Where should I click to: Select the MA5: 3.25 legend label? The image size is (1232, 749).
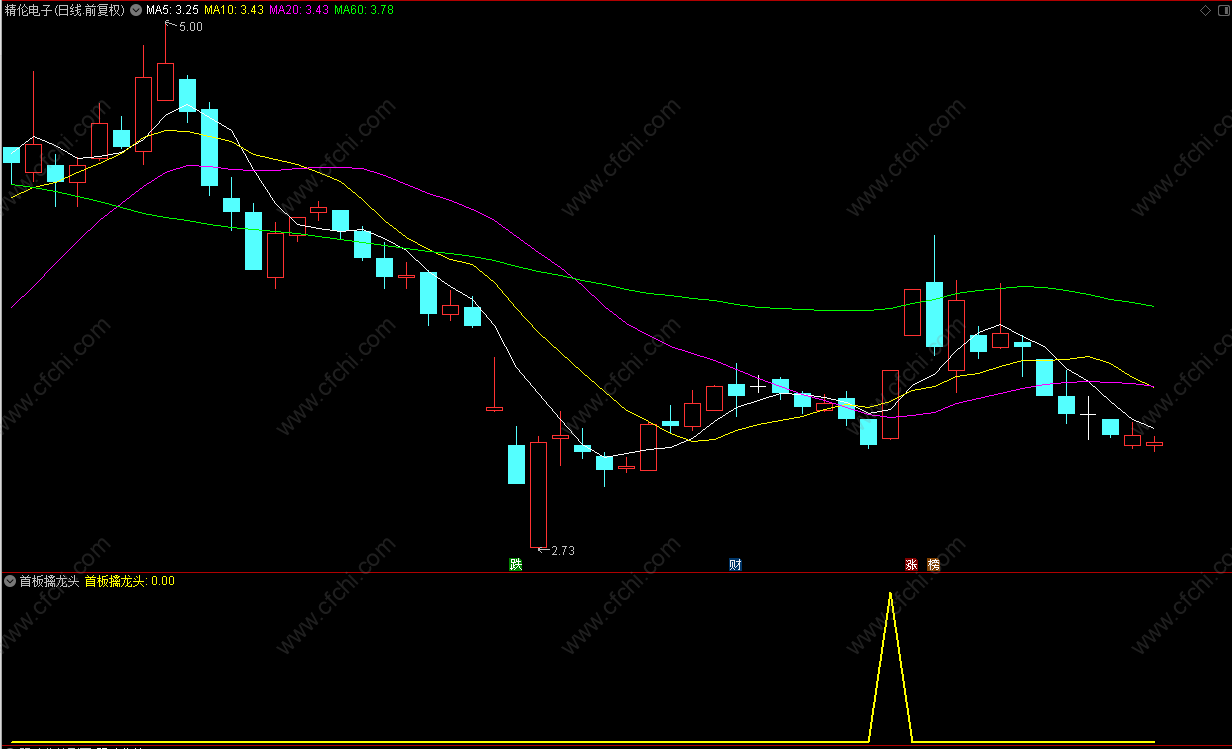pos(172,10)
